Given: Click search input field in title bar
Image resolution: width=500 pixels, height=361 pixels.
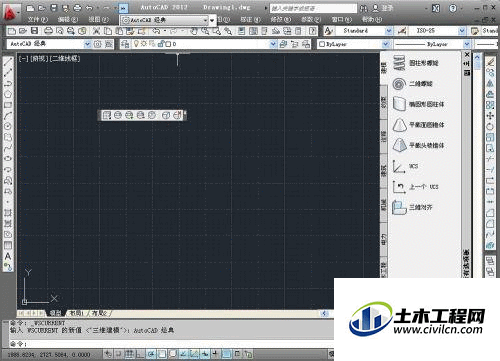Looking at the screenshot, I should tap(313, 8).
